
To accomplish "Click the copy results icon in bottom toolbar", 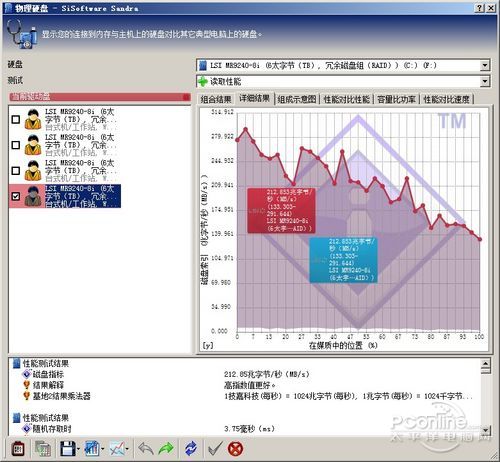I will click(x=43, y=449).
